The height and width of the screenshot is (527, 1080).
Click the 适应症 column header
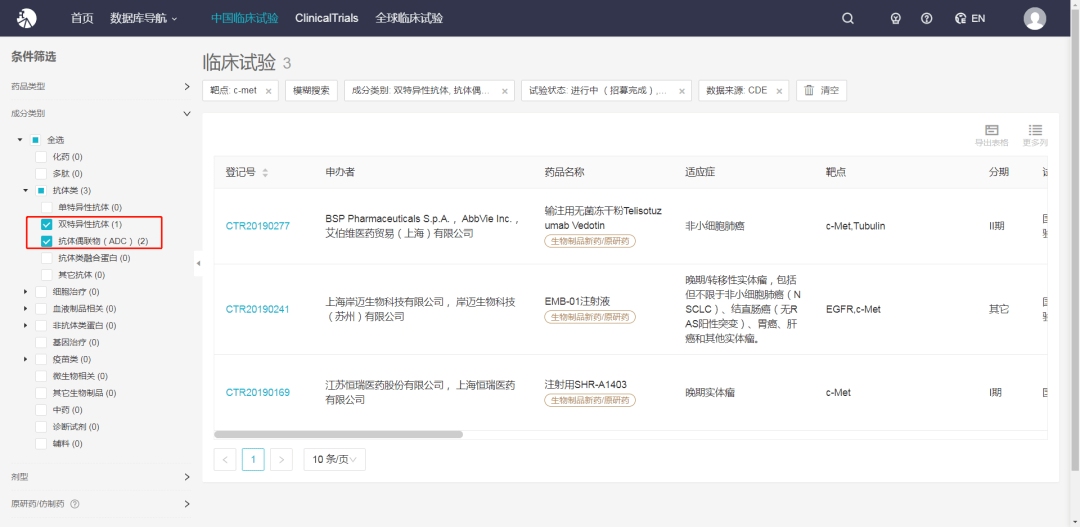click(700, 172)
